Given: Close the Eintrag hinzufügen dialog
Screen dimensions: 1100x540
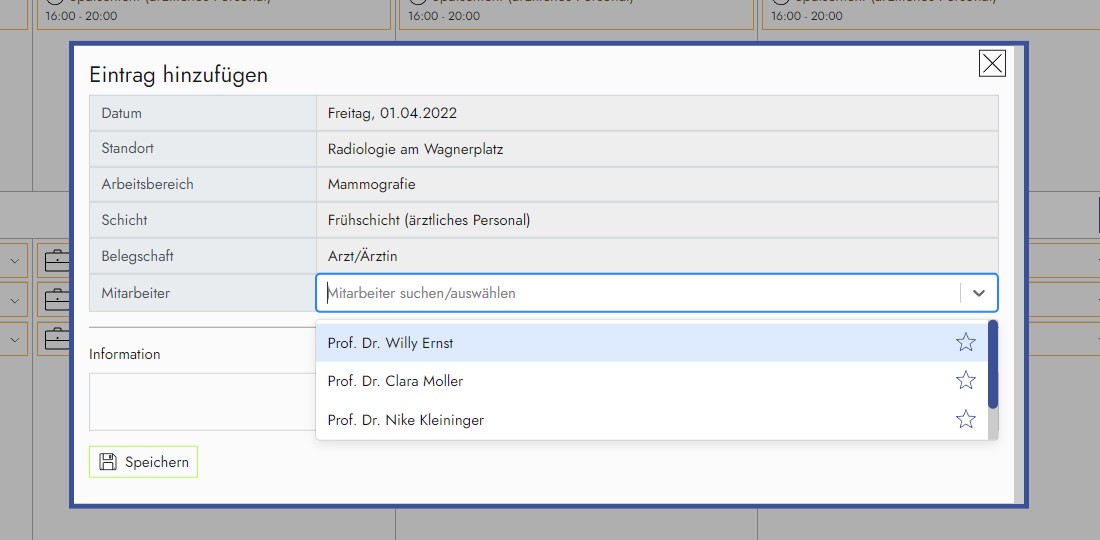Looking at the screenshot, I should tap(991, 64).
